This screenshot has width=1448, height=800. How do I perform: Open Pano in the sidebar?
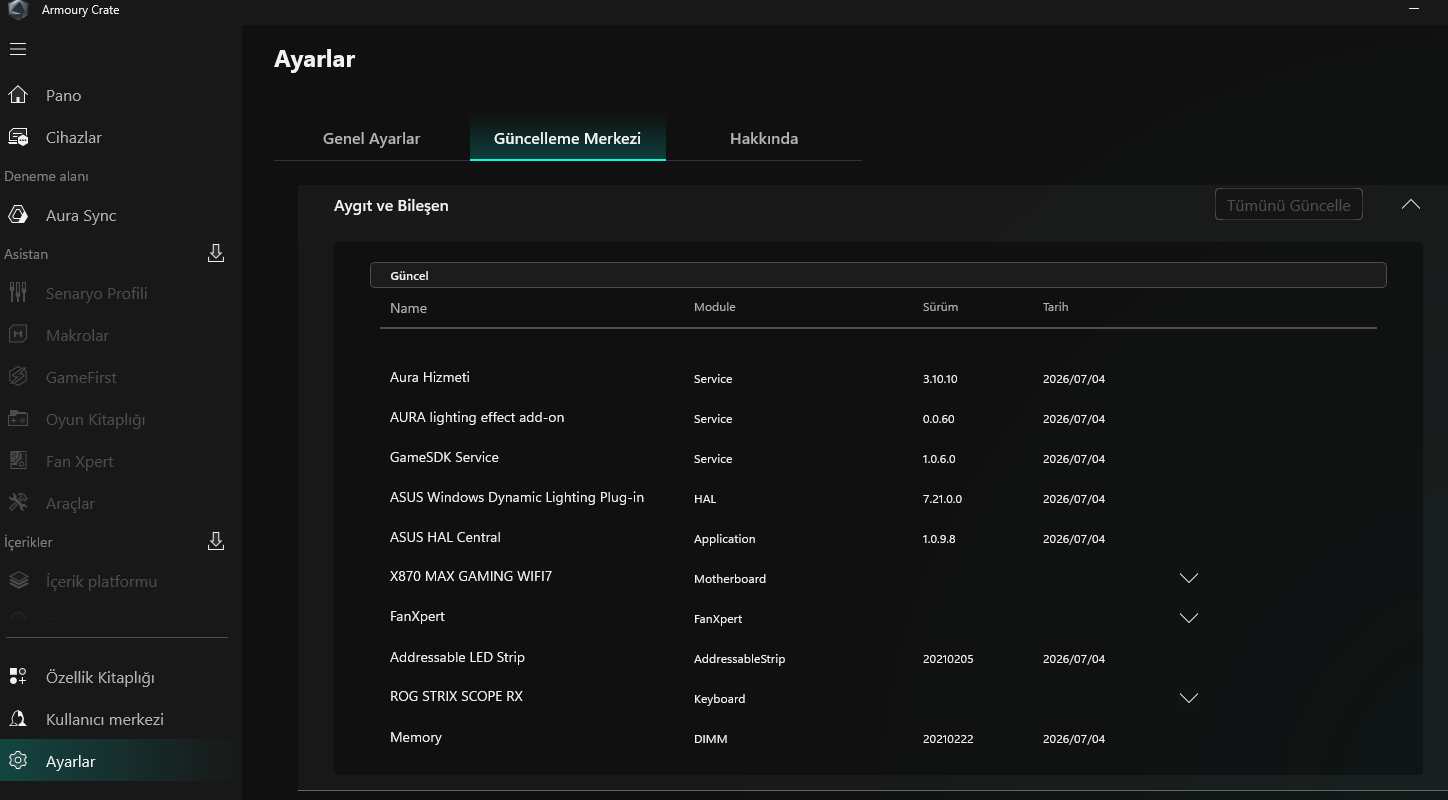tap(64, 95)
